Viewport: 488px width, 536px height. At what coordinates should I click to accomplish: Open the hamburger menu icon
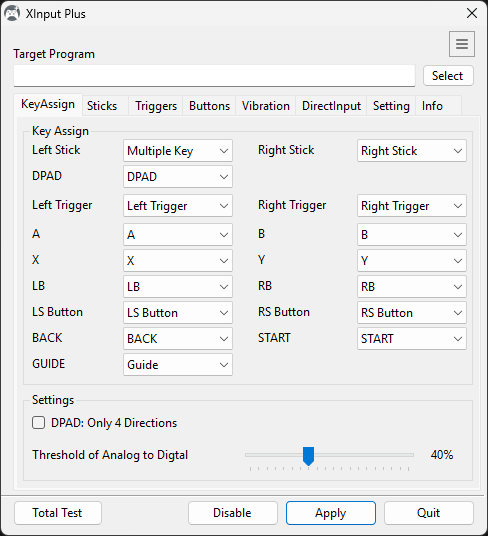pos(462,44)
